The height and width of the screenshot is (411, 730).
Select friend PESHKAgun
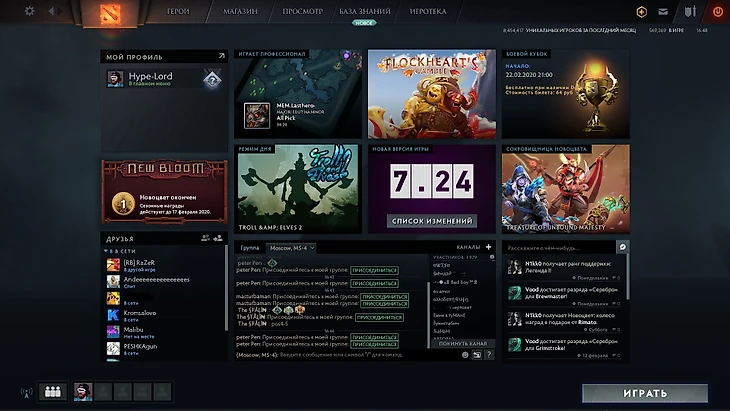pyautogui.click(x=163, y=349)
